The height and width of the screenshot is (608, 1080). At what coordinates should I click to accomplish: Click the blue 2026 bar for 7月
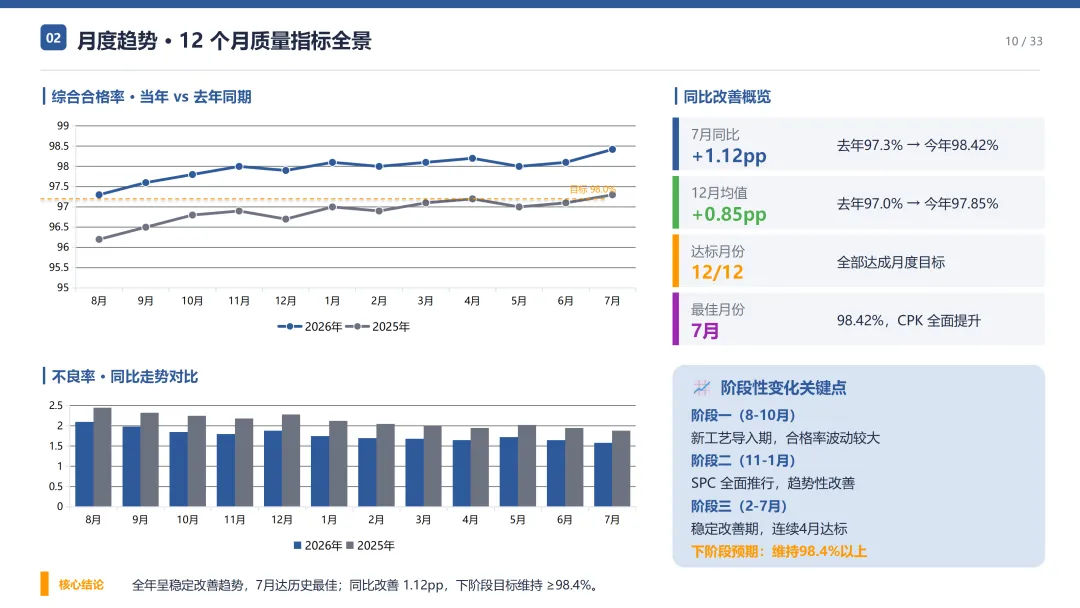tap(603, 474)
